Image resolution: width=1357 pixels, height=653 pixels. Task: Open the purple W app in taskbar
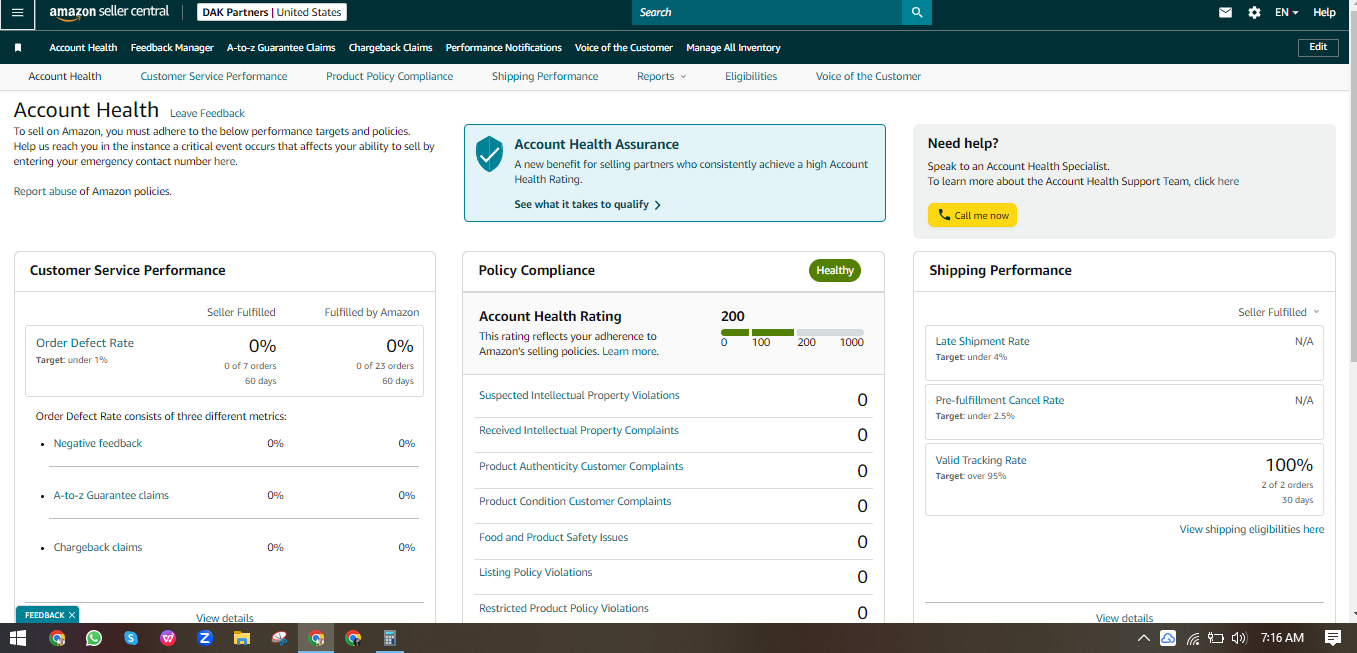[168, 638]
